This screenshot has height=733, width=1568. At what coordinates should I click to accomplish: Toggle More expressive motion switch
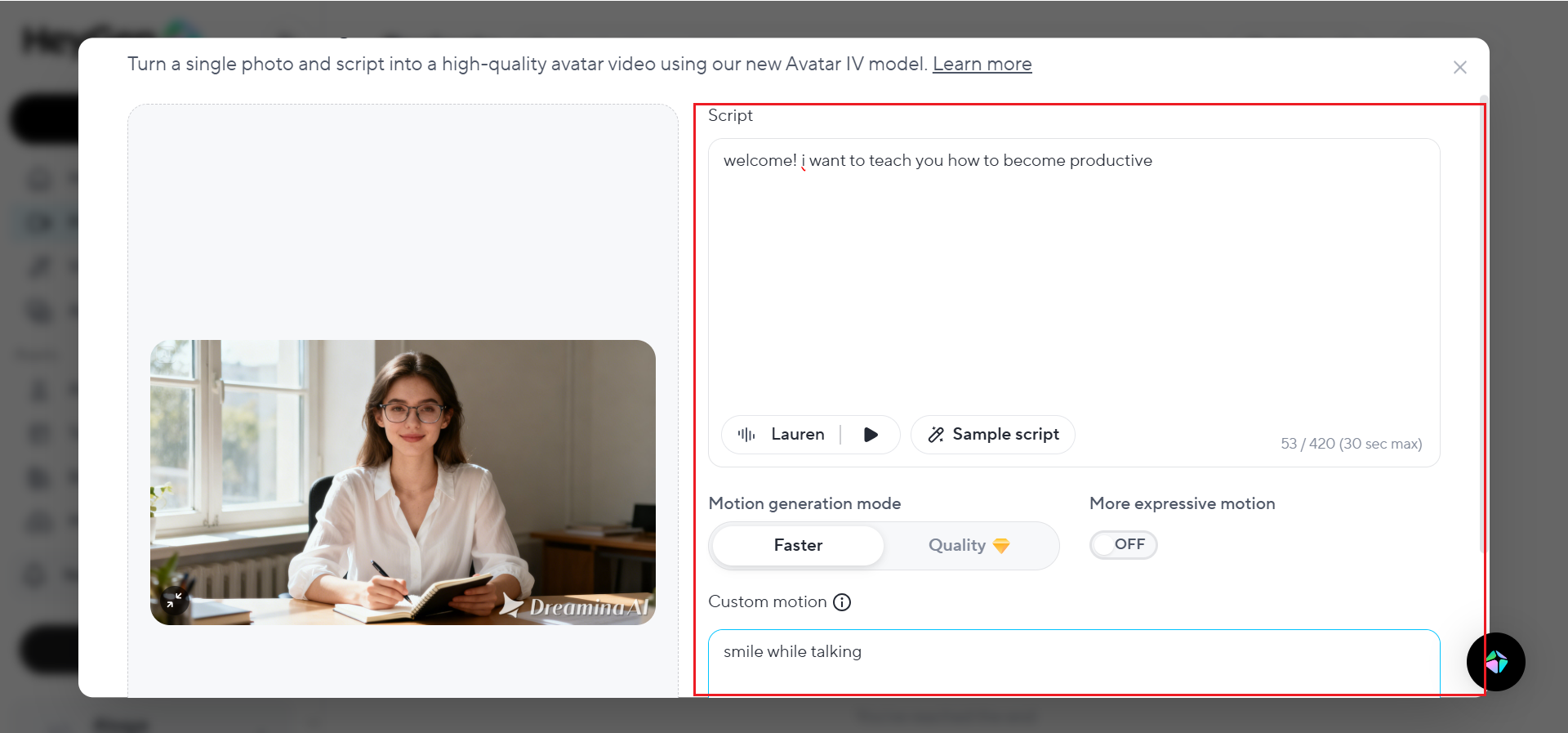1124,544
